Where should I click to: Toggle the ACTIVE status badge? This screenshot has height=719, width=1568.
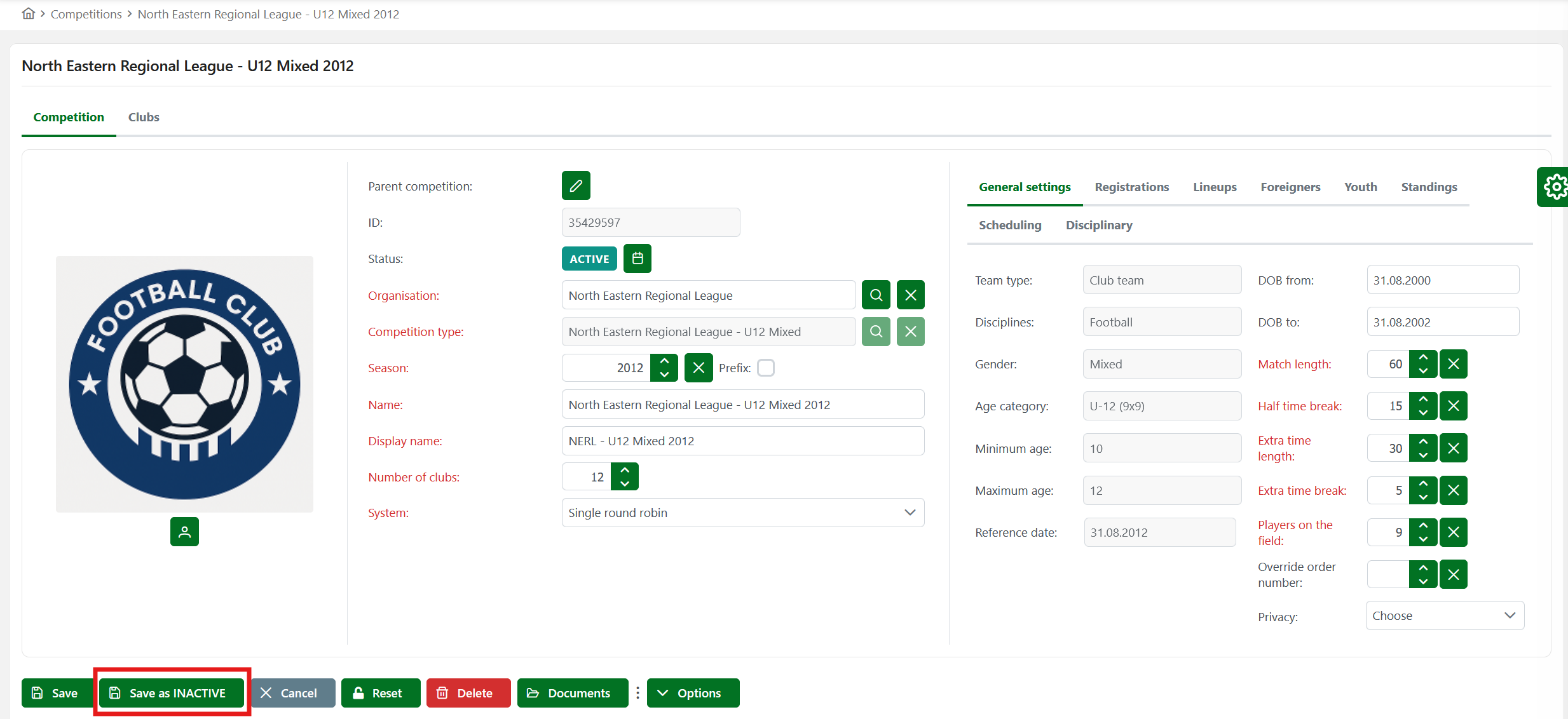coord(589,259)
